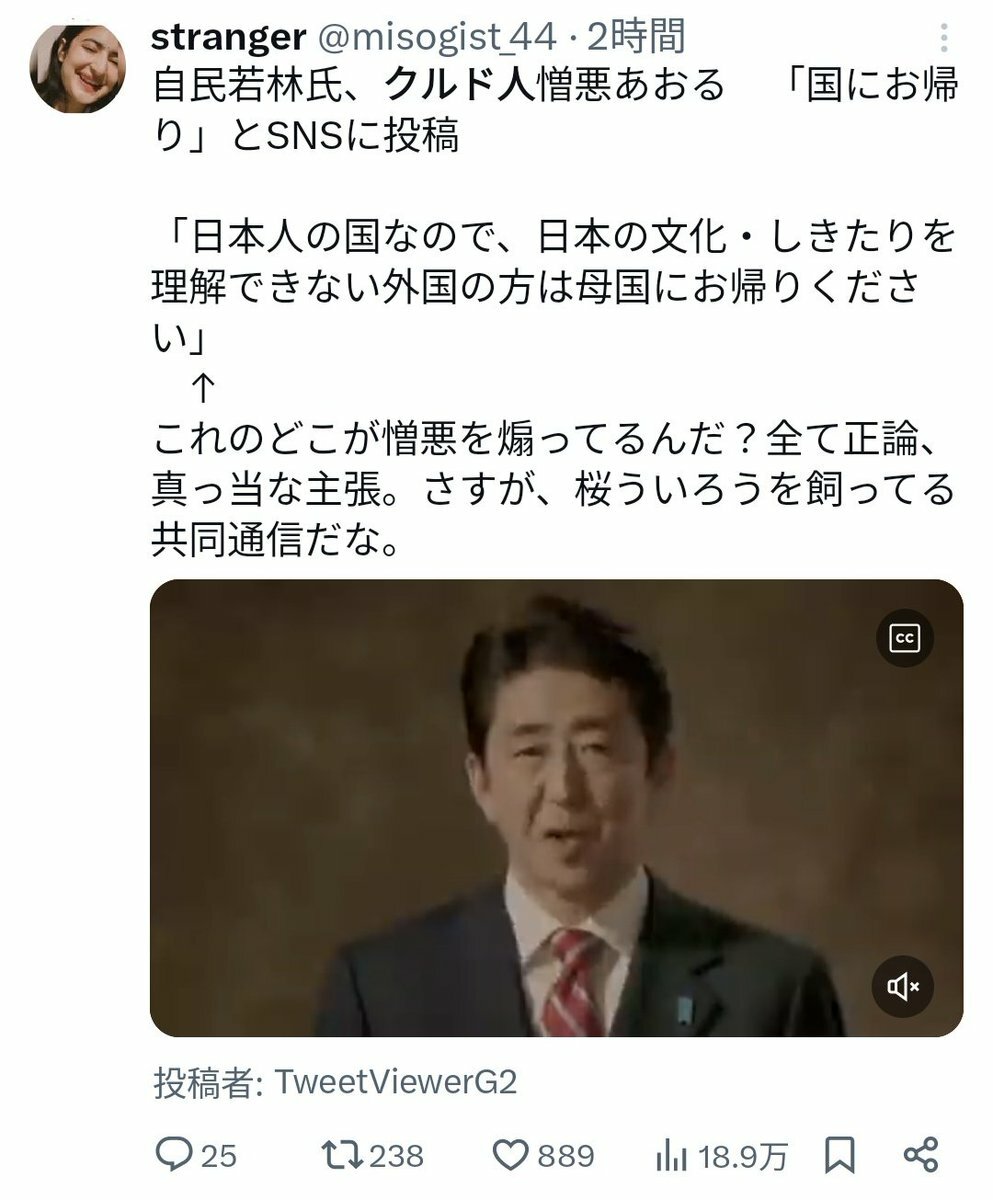The image size is (993, 1200).
Task: Open stranger's profile picture
Action: pyautogui.click(x=78, y=67)
